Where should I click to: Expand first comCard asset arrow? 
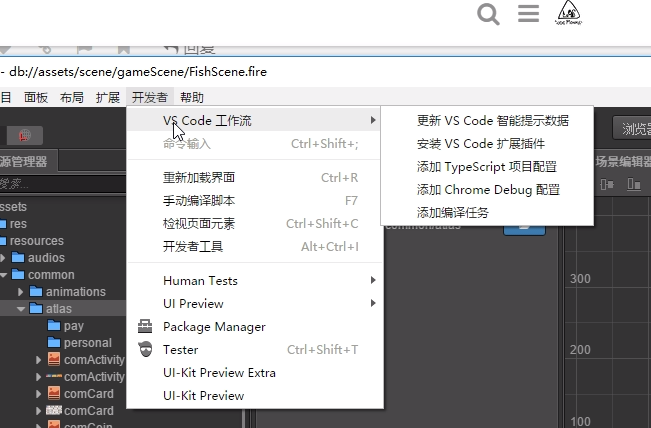click(39, 394)
